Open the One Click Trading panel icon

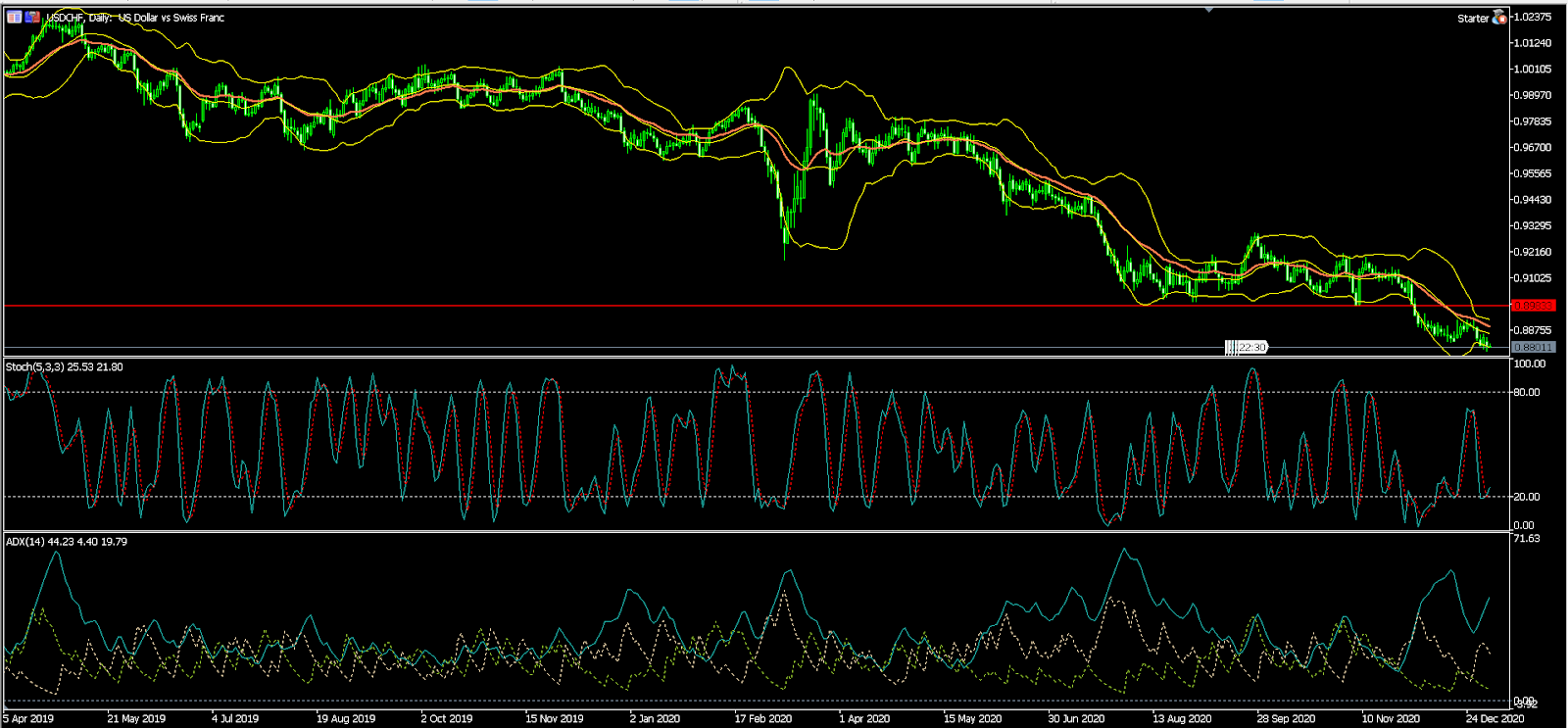(14, 17)
